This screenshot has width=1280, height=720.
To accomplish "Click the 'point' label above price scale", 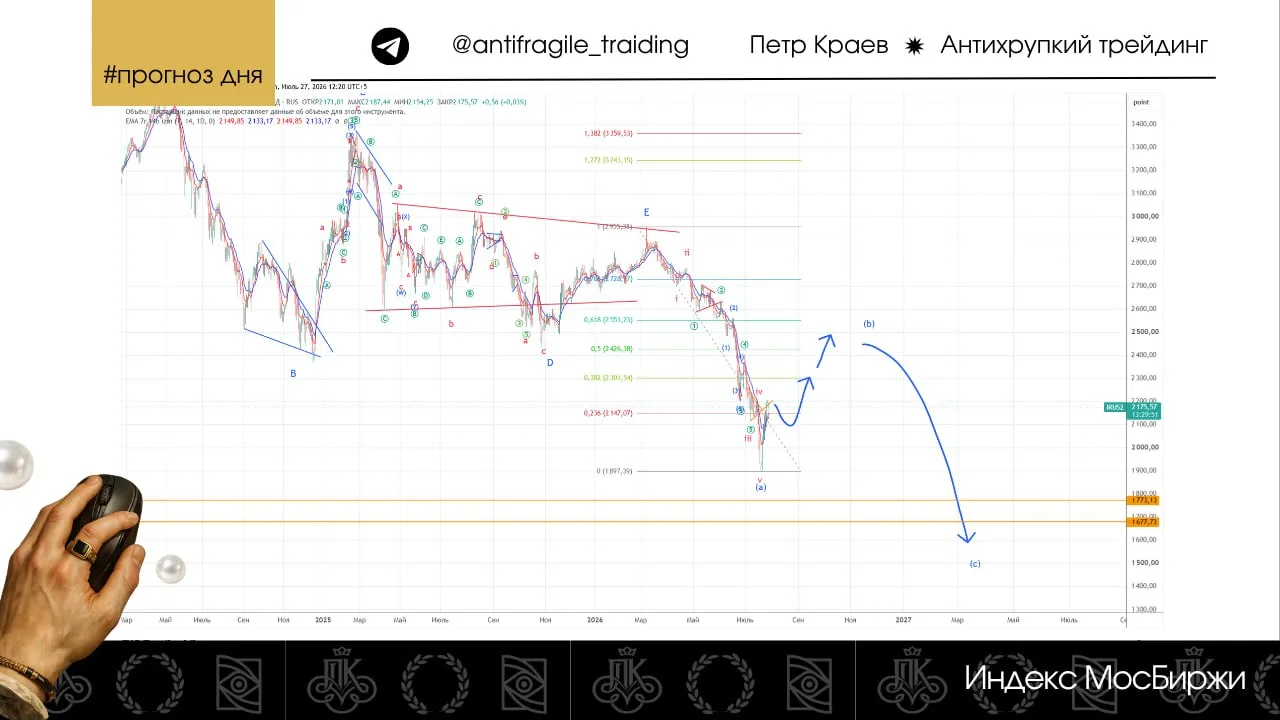I will (1141, 102).
